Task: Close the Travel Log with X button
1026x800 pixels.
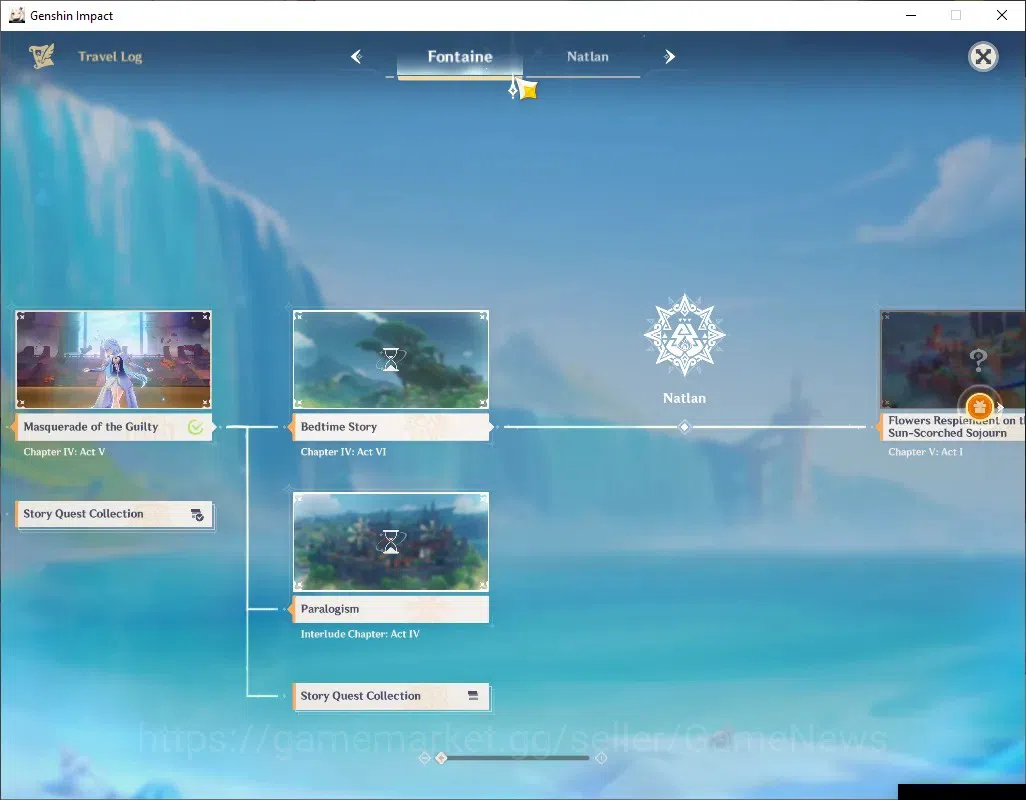Action: [983, 57]
